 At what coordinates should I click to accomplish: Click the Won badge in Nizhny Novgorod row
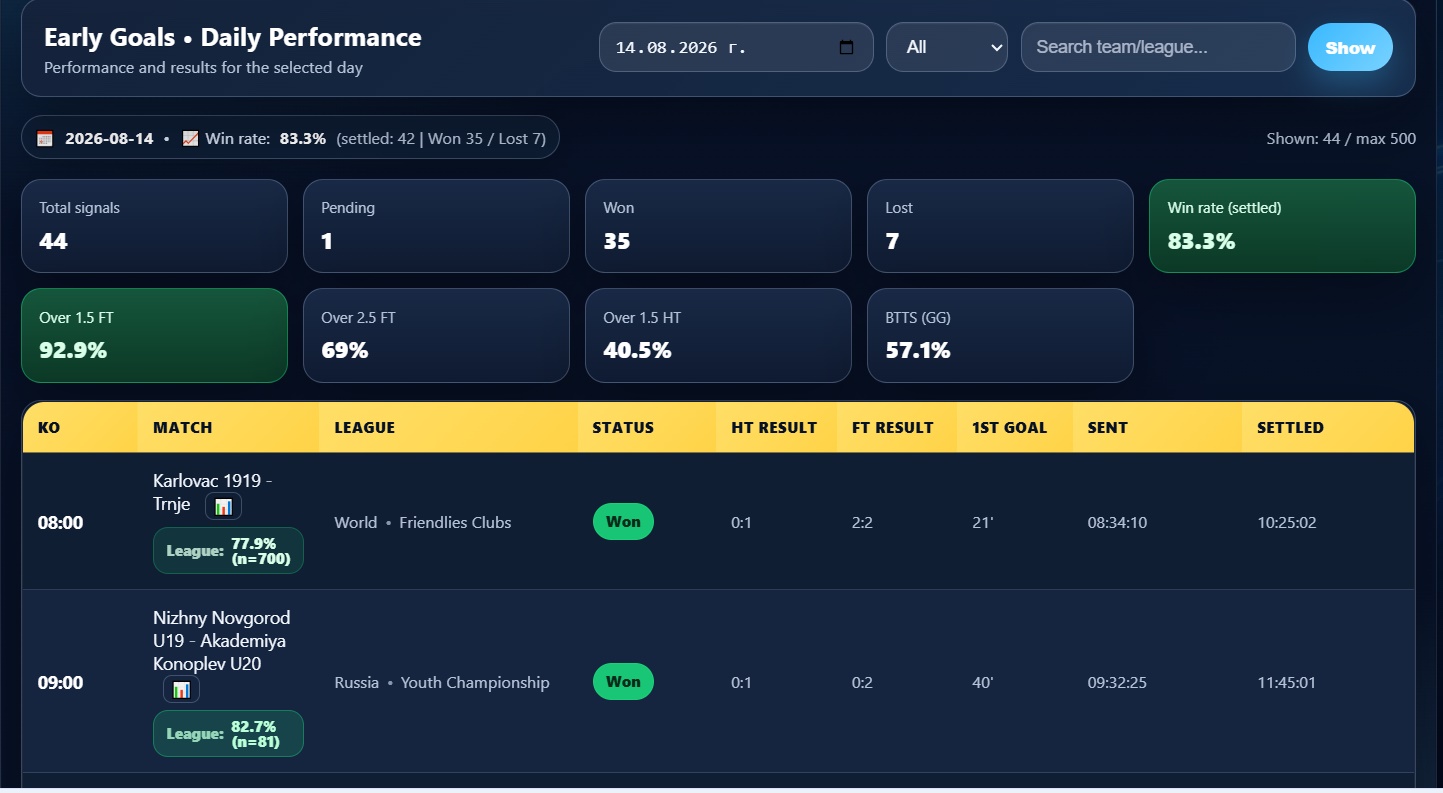pos(623,681)
